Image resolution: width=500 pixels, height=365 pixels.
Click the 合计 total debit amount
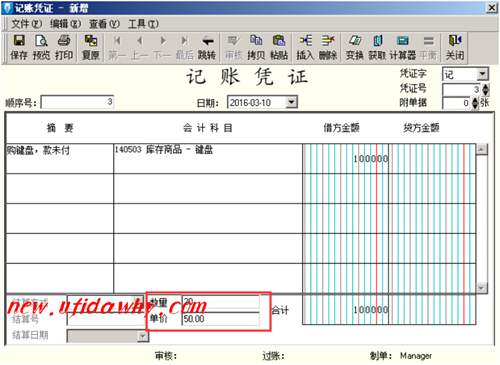[x=345, y=310]
